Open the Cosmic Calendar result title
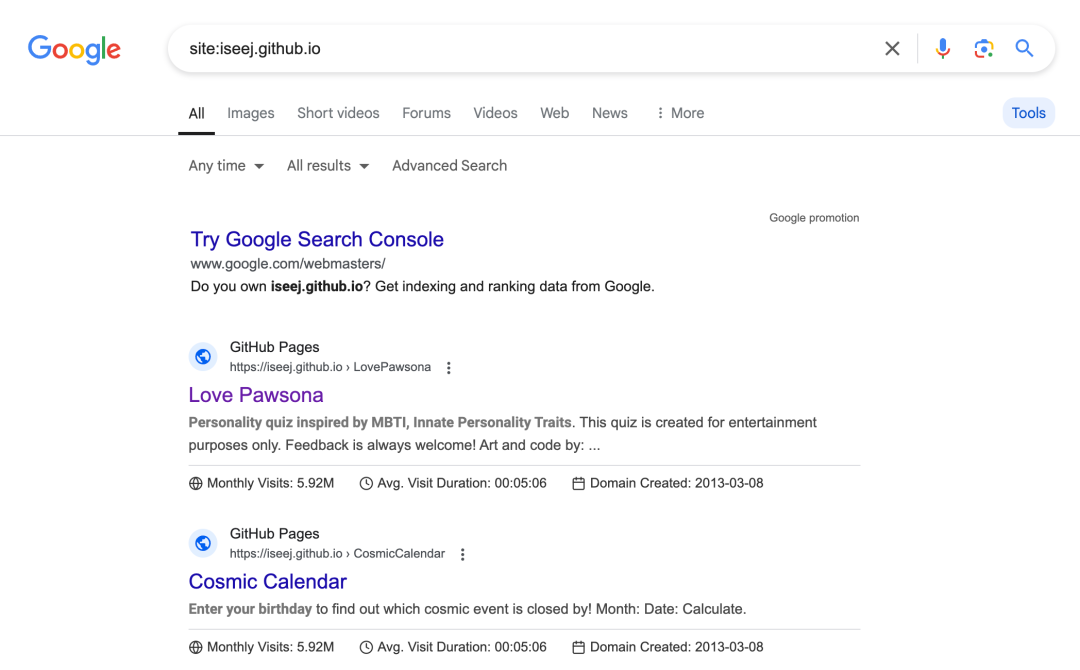The height and width of the screenshot is (670, 1080). pyautogui.click(x=267, y=581)
